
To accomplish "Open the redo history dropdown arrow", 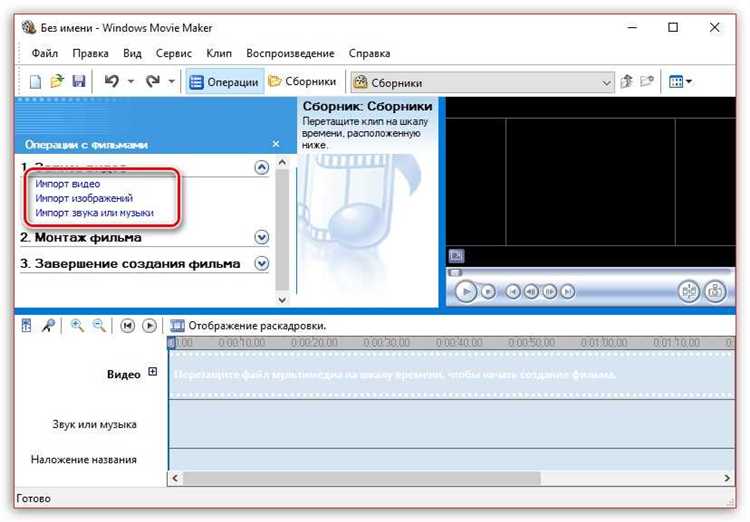I will pyautogui.click(x=171, y=81).
